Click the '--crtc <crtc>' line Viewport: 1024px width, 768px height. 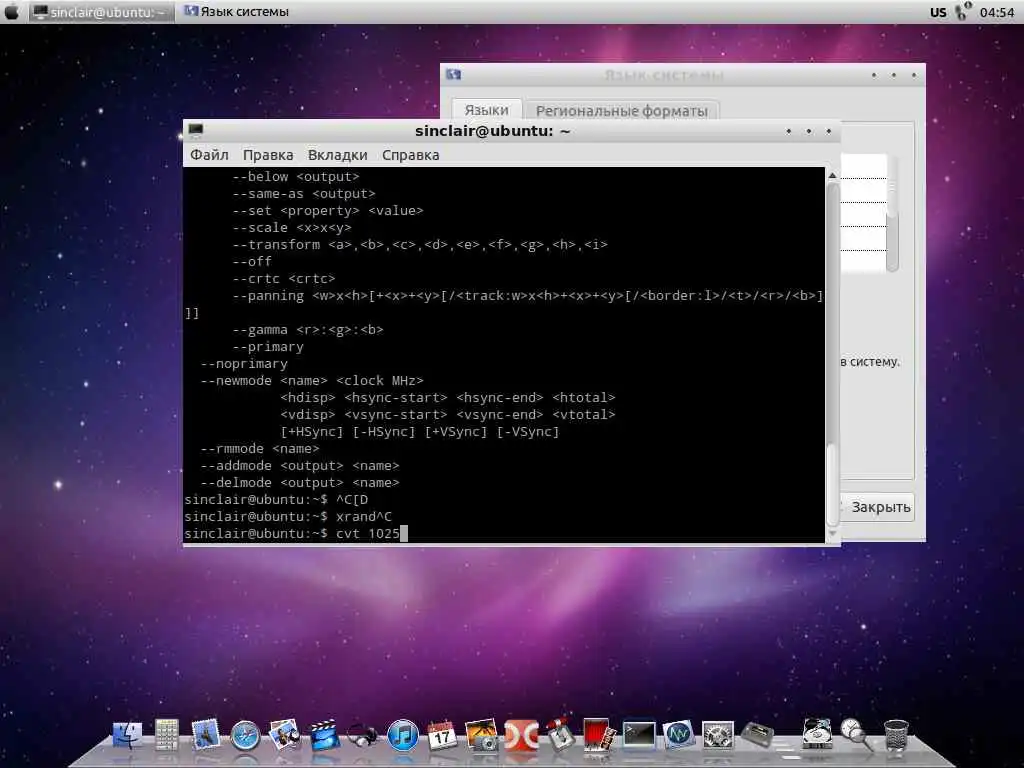tap(283, 279)
